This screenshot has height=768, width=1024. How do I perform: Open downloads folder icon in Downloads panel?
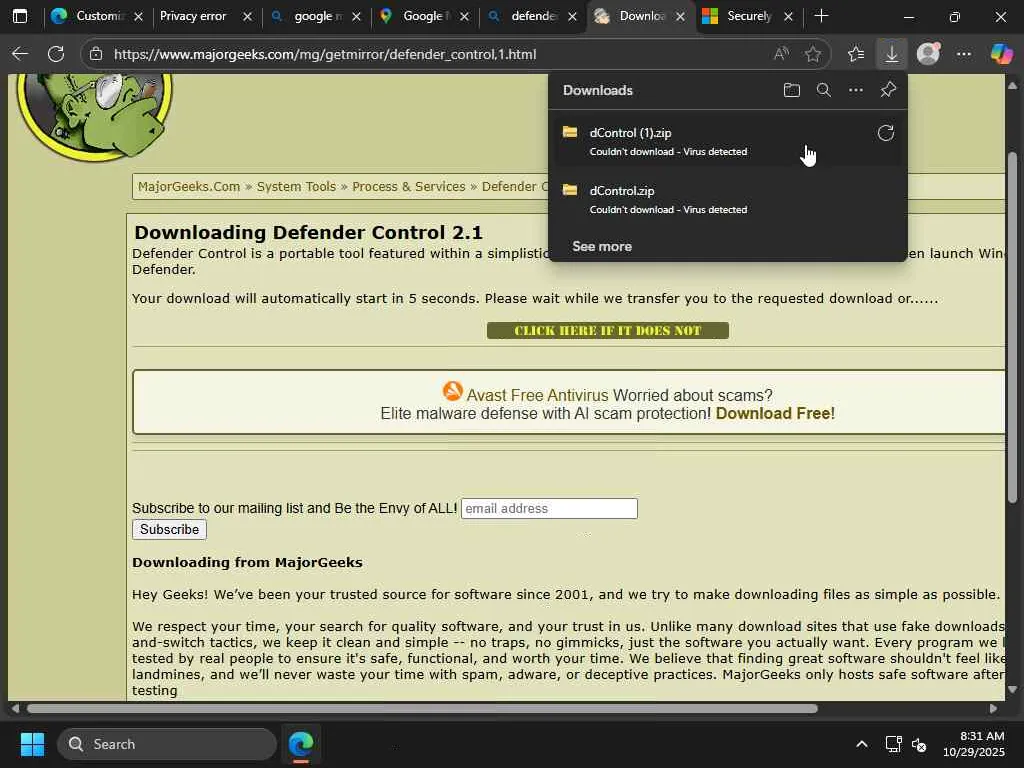pyautogui.click(x=792, y=90)
